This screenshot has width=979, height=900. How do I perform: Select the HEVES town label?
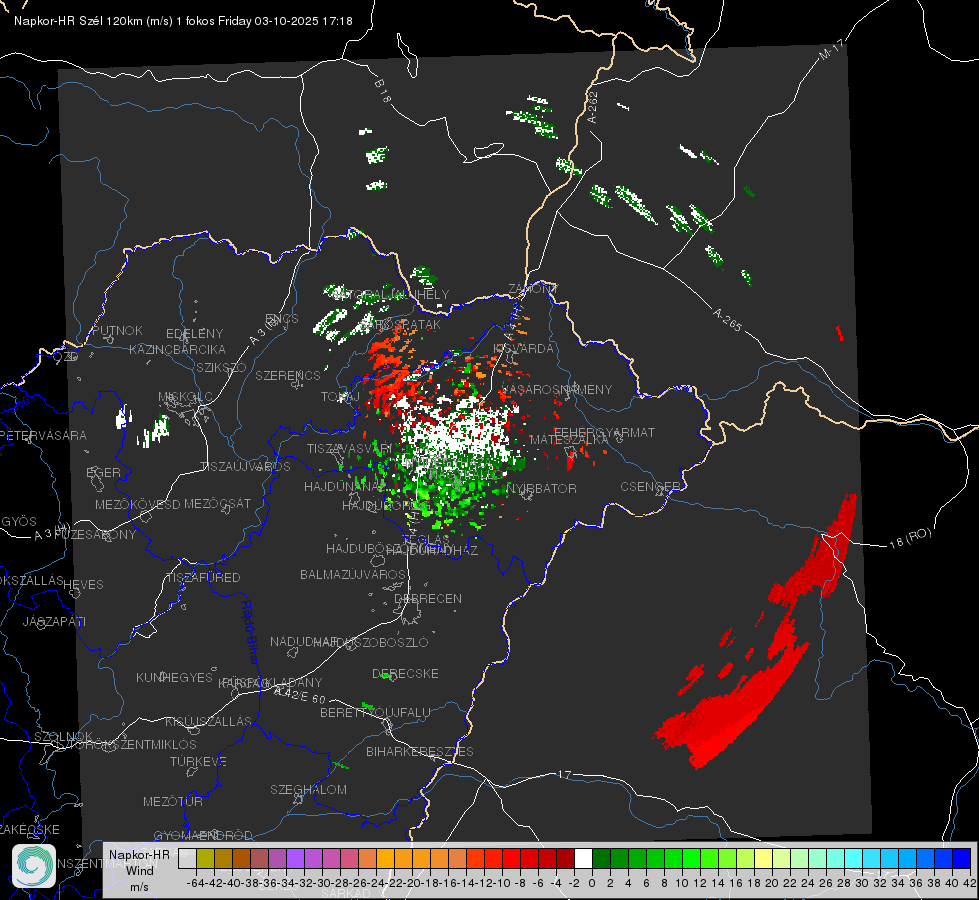coord(84,585)
